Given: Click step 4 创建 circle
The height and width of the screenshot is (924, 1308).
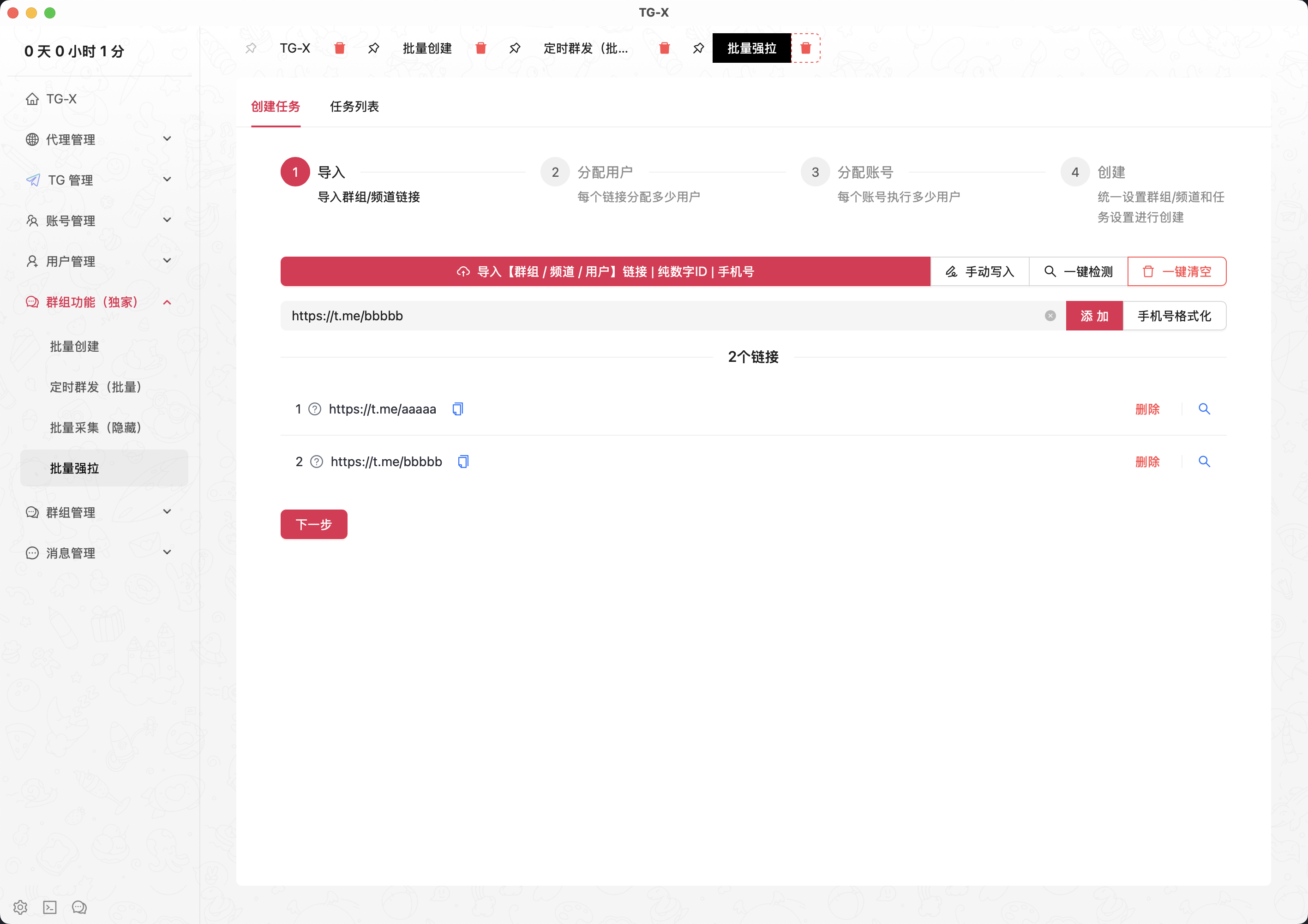Looking at the screenshot, I should (x=1075, y=172).
